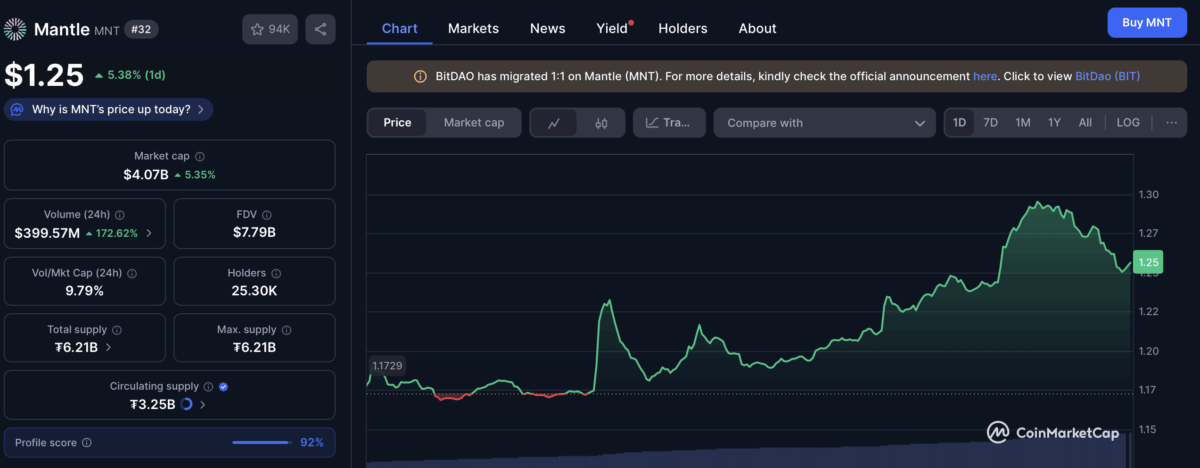Switch to line chart icon
This screenshot has width=1200, height=468.
(x=554, y=123)
